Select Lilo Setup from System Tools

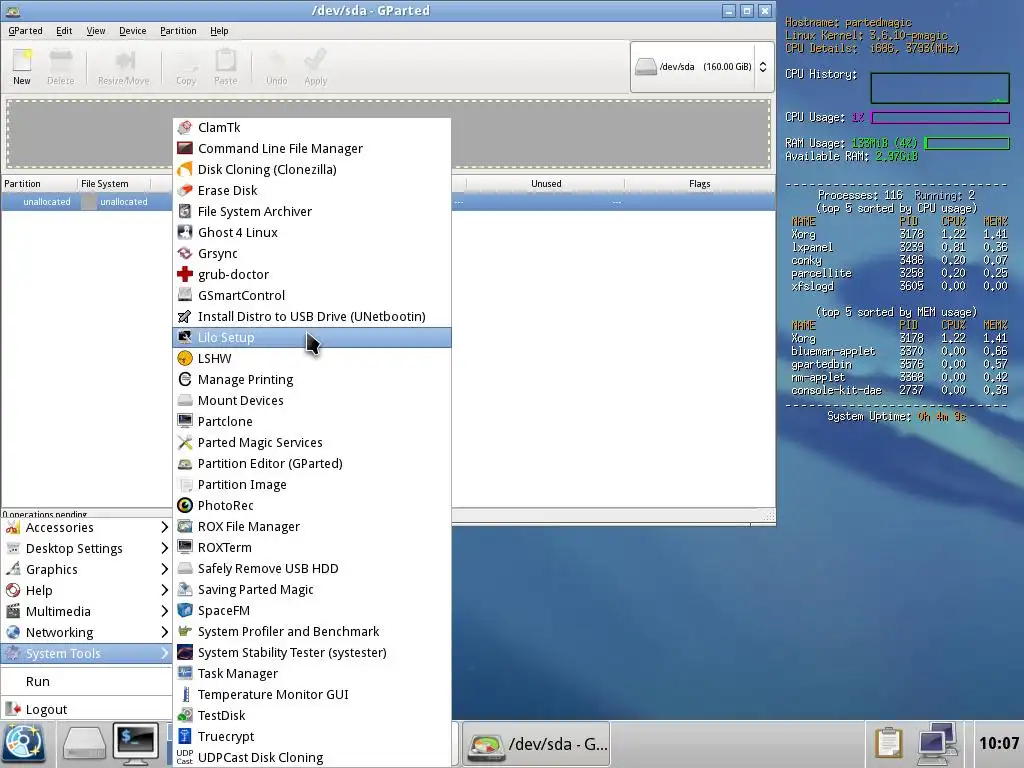pyautogui.click(x=312, y=338)
